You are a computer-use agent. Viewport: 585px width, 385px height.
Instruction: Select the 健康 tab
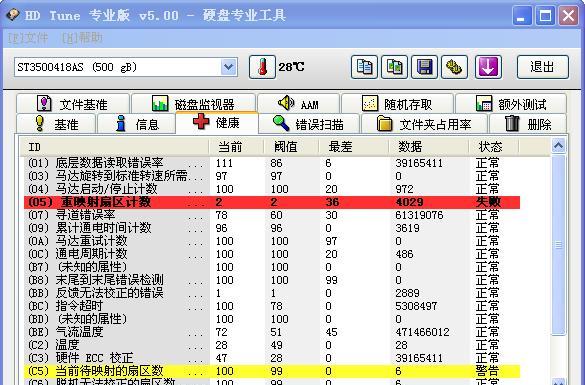tap(217, 122)
